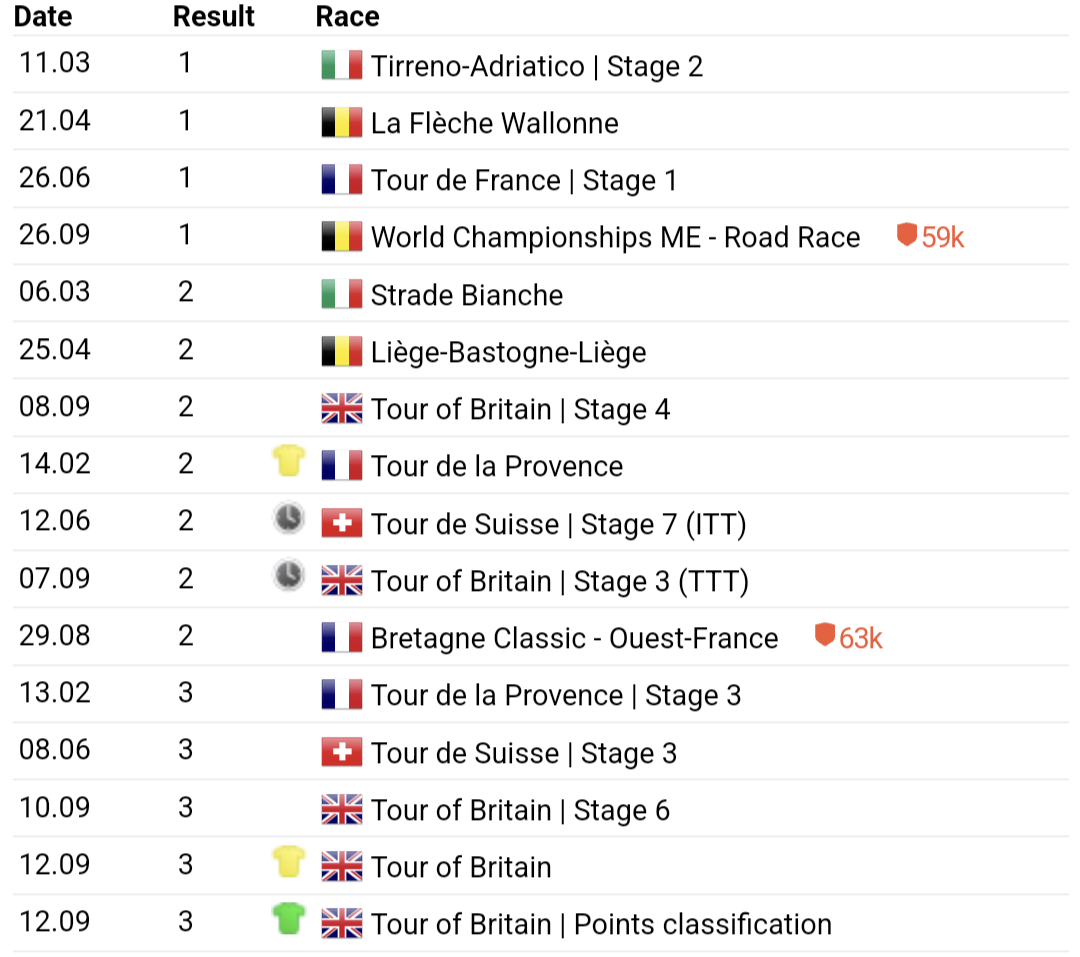Open Tour of Britain Stage 6 link
Screen dimensions: 1080x957
coord(520,810)
